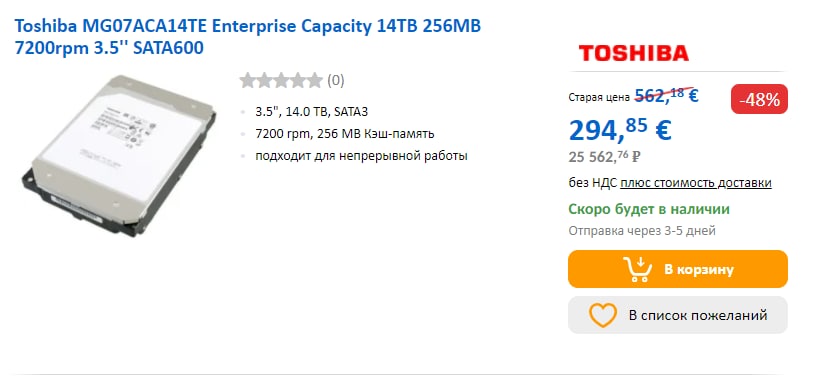Open the плюс стоимость доставки link

[x=696, y=183]
